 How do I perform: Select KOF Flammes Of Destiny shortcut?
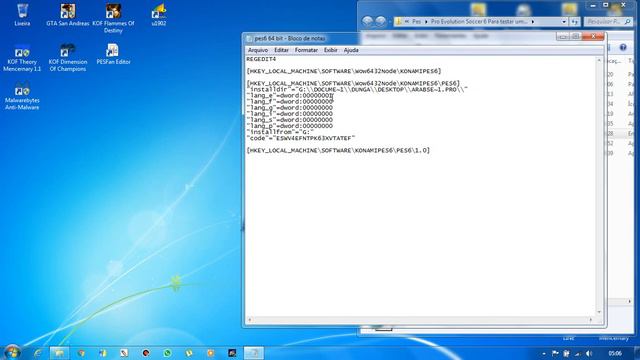click(x=113, y=18)
